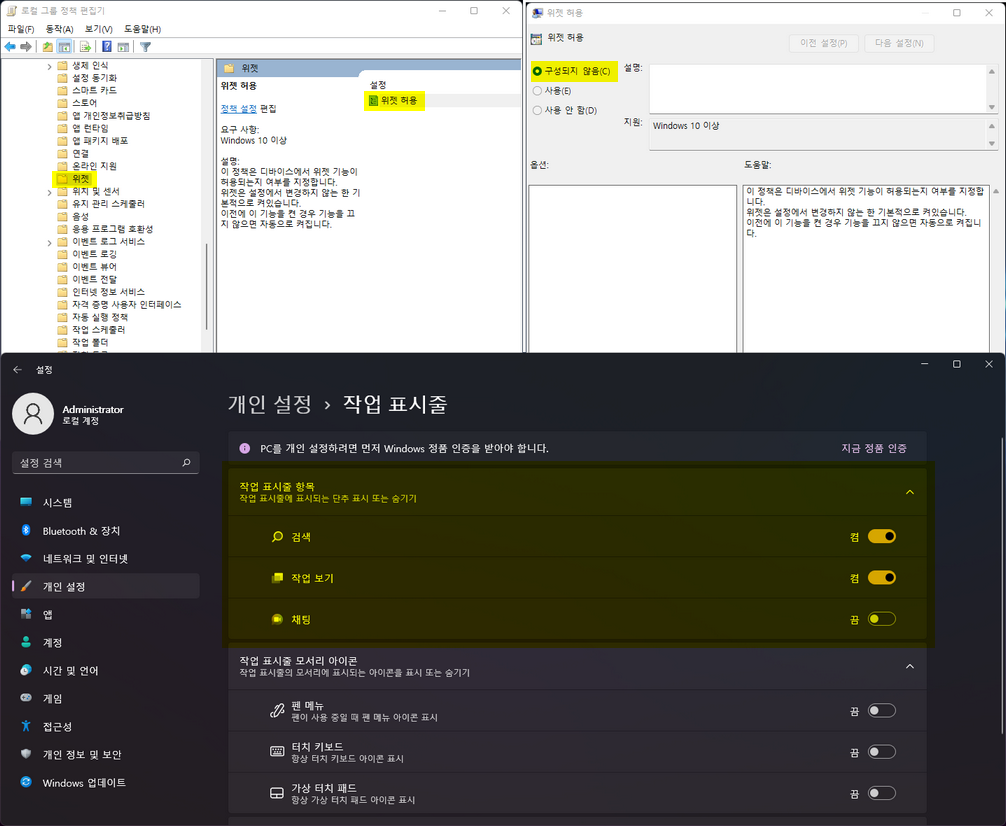Click 이전 설정(P) button

[x=824, y=43]
